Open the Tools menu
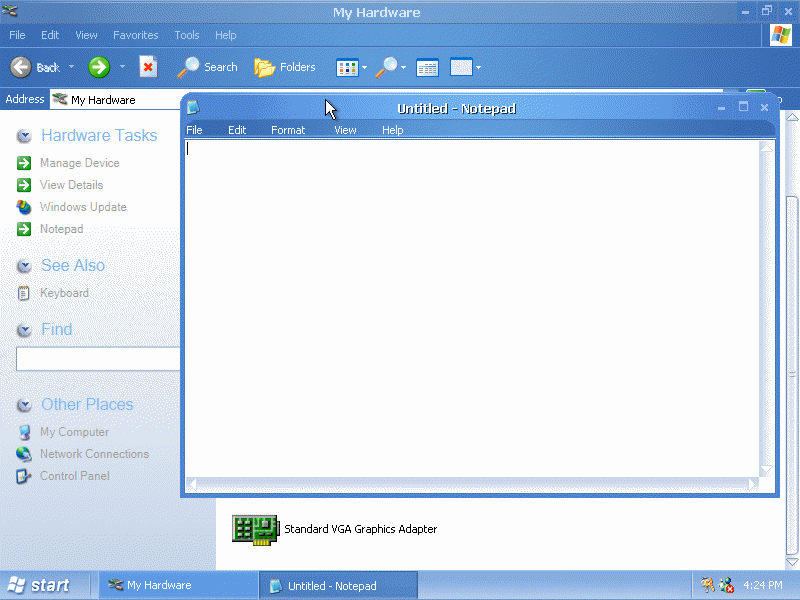Viewport: 800px width, 600px height. [187, 35]
